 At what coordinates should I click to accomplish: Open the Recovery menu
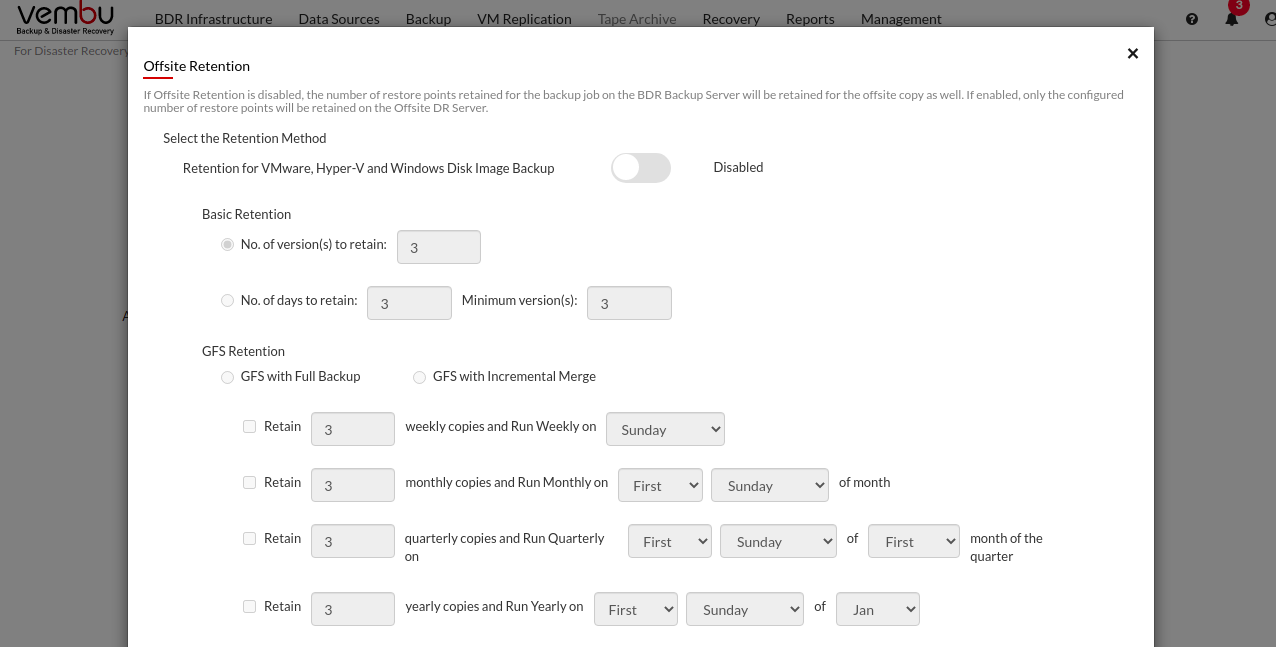pyautogui.click(x=731, y=19)
